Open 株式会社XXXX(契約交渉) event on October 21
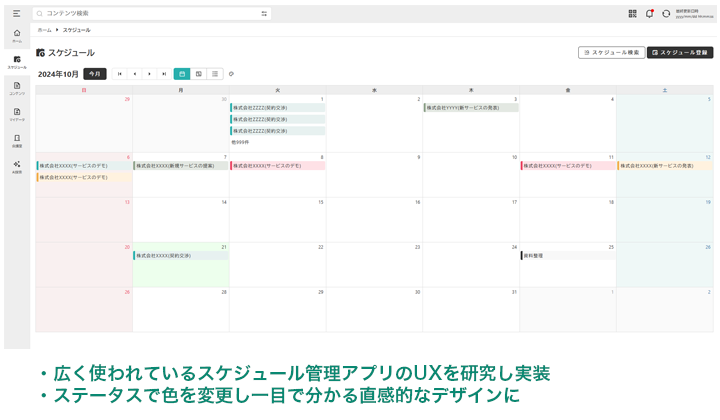This screenshot has width=720, height=420. [x=181, y=256]
